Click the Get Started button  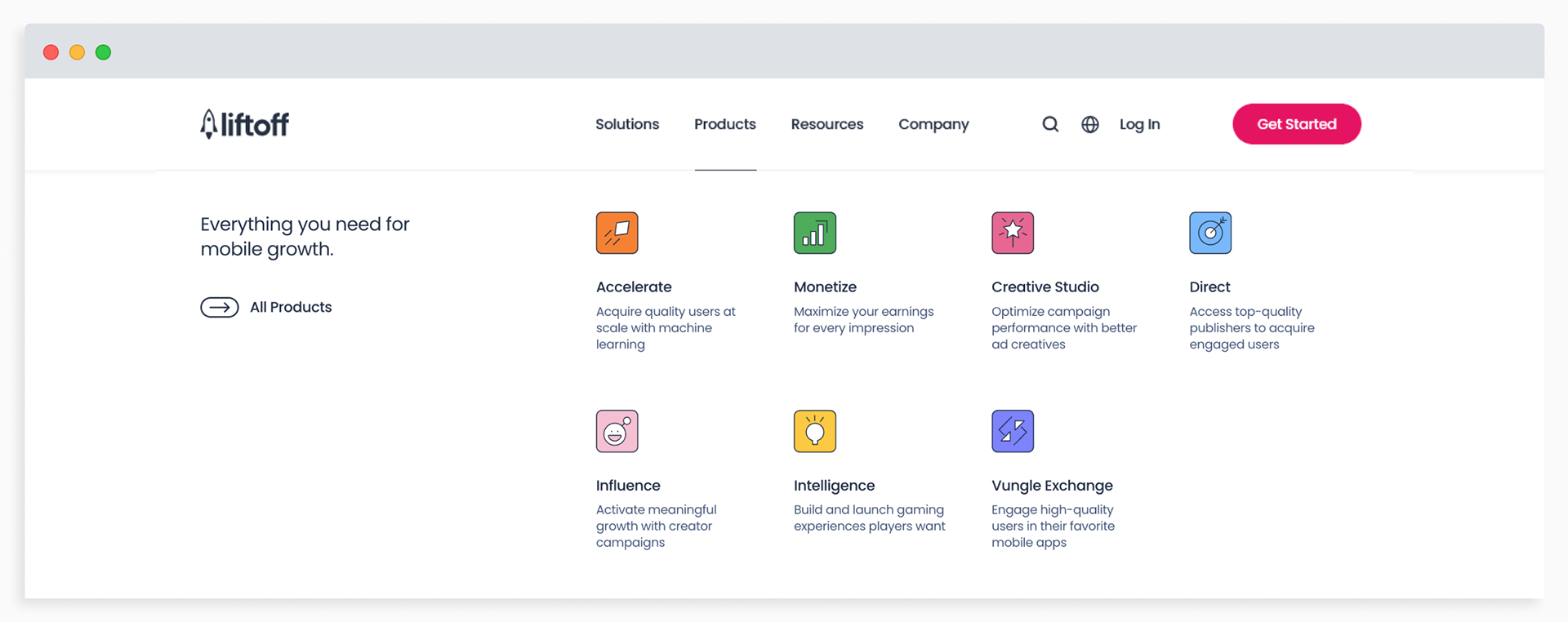click(x=1297, y=124)
